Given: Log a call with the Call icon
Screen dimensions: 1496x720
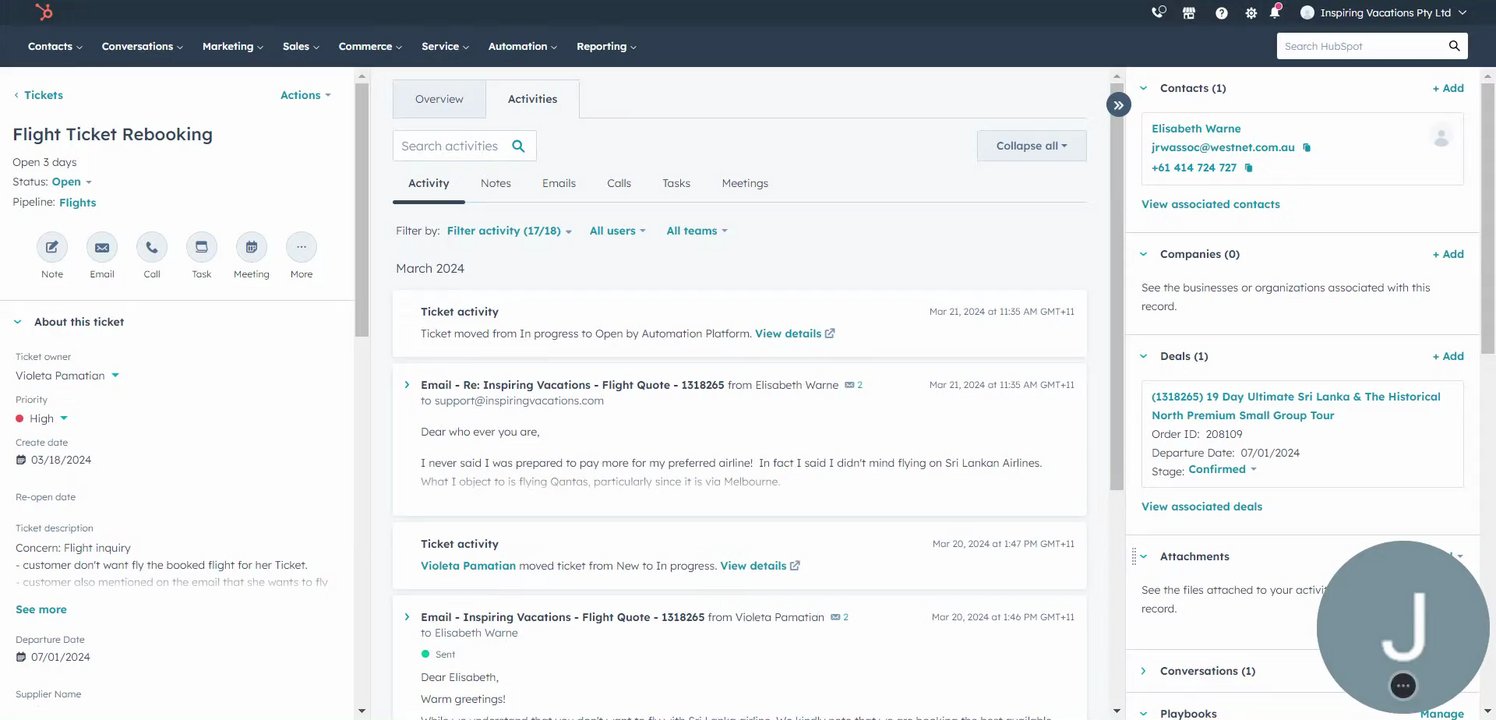Looking at the screenshot, I should coord(152,247).
